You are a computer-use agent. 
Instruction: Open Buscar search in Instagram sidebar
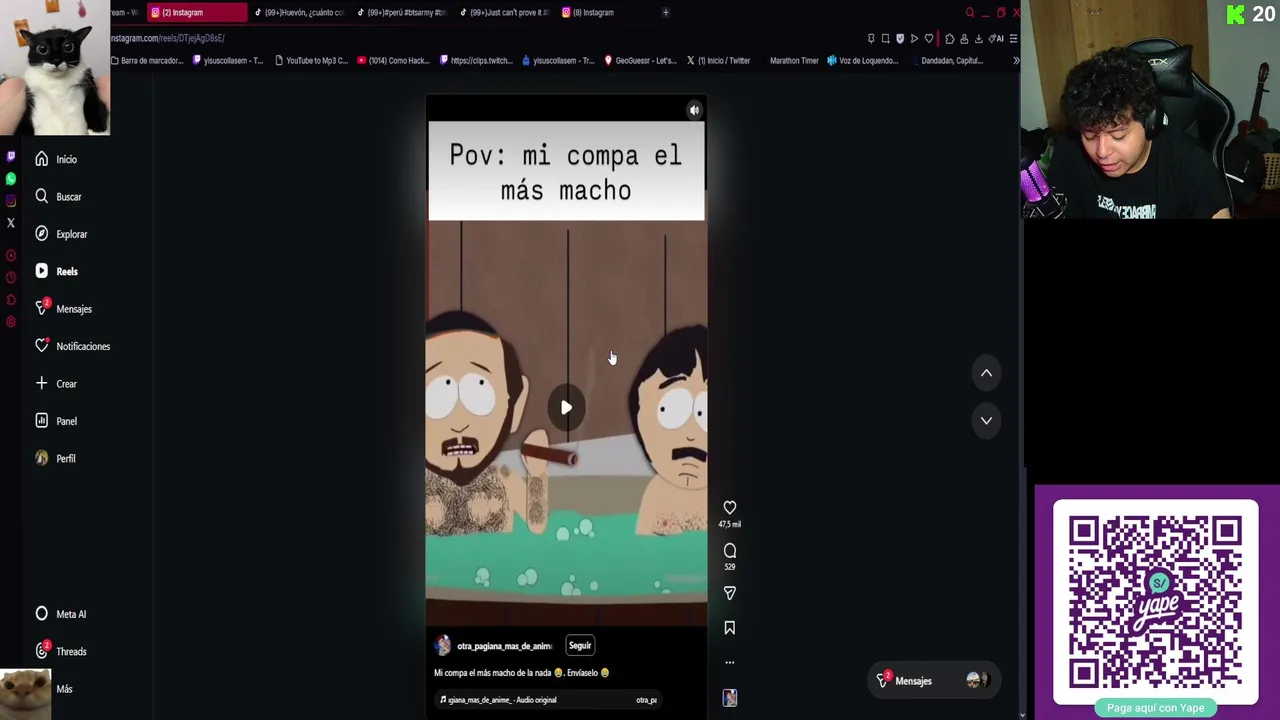[58, 197]
